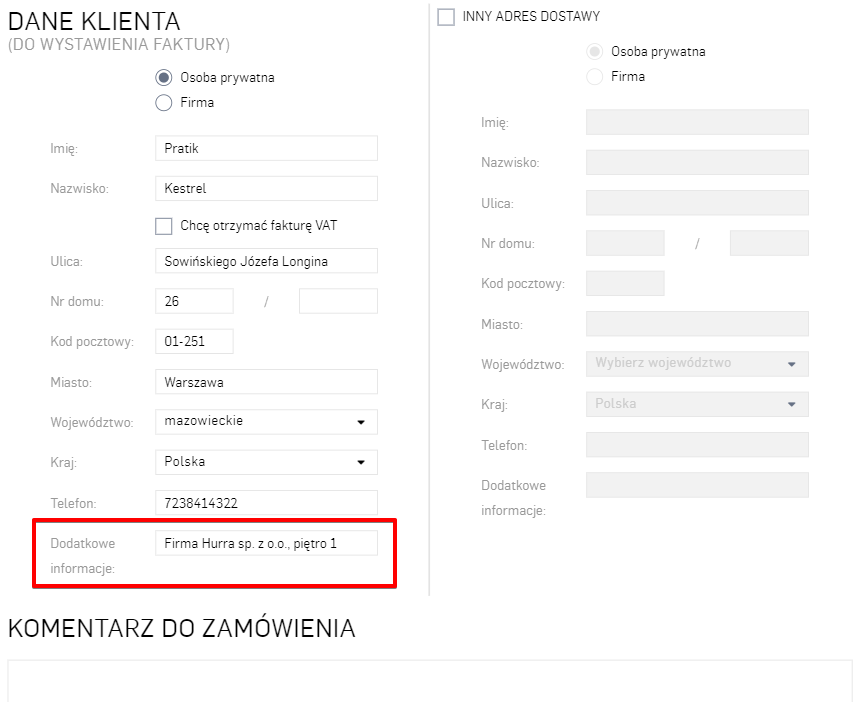The height and width of the screenshot is (702, 860).
Task: Edit the Kod pocztowy field 01-251
Action: (x=194, y=341)
